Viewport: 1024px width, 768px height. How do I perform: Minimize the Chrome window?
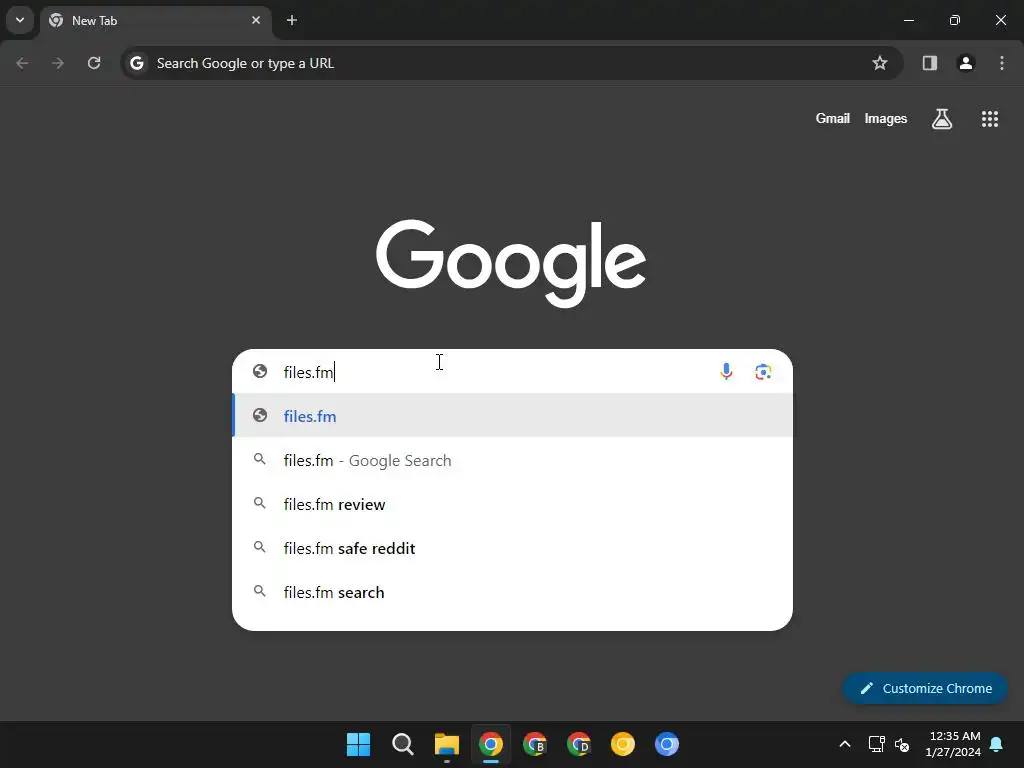908,20
